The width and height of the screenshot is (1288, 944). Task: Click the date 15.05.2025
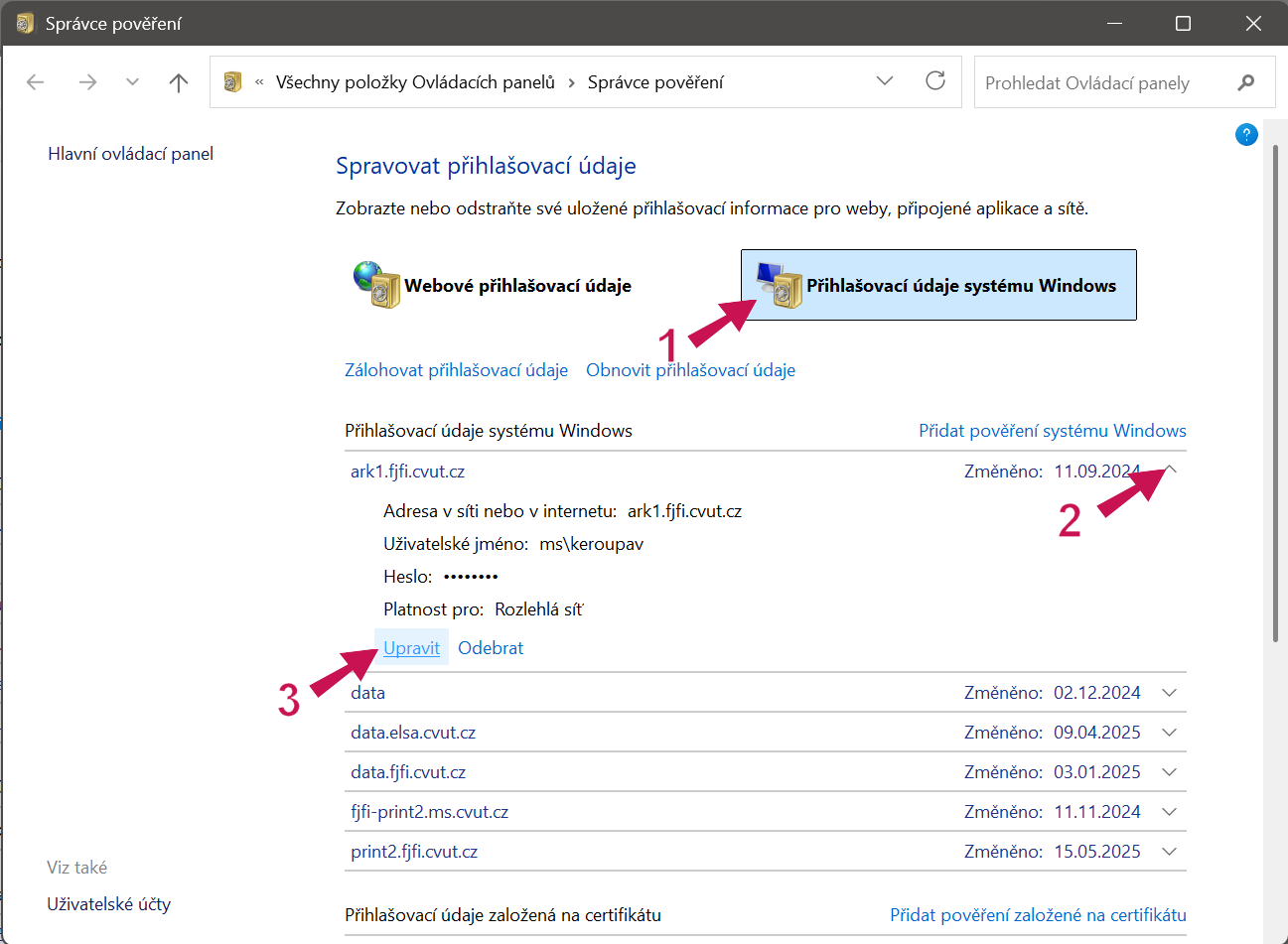tap(1097, 852)
